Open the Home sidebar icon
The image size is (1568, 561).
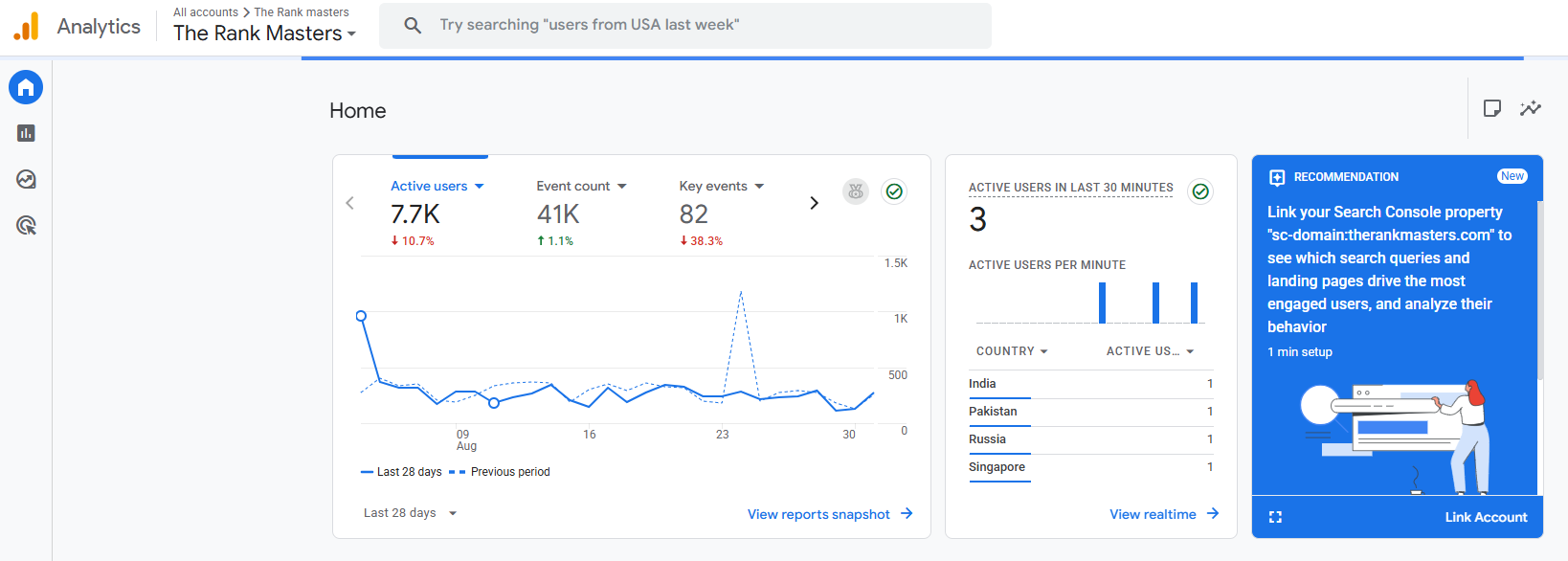tap(26, 88)
